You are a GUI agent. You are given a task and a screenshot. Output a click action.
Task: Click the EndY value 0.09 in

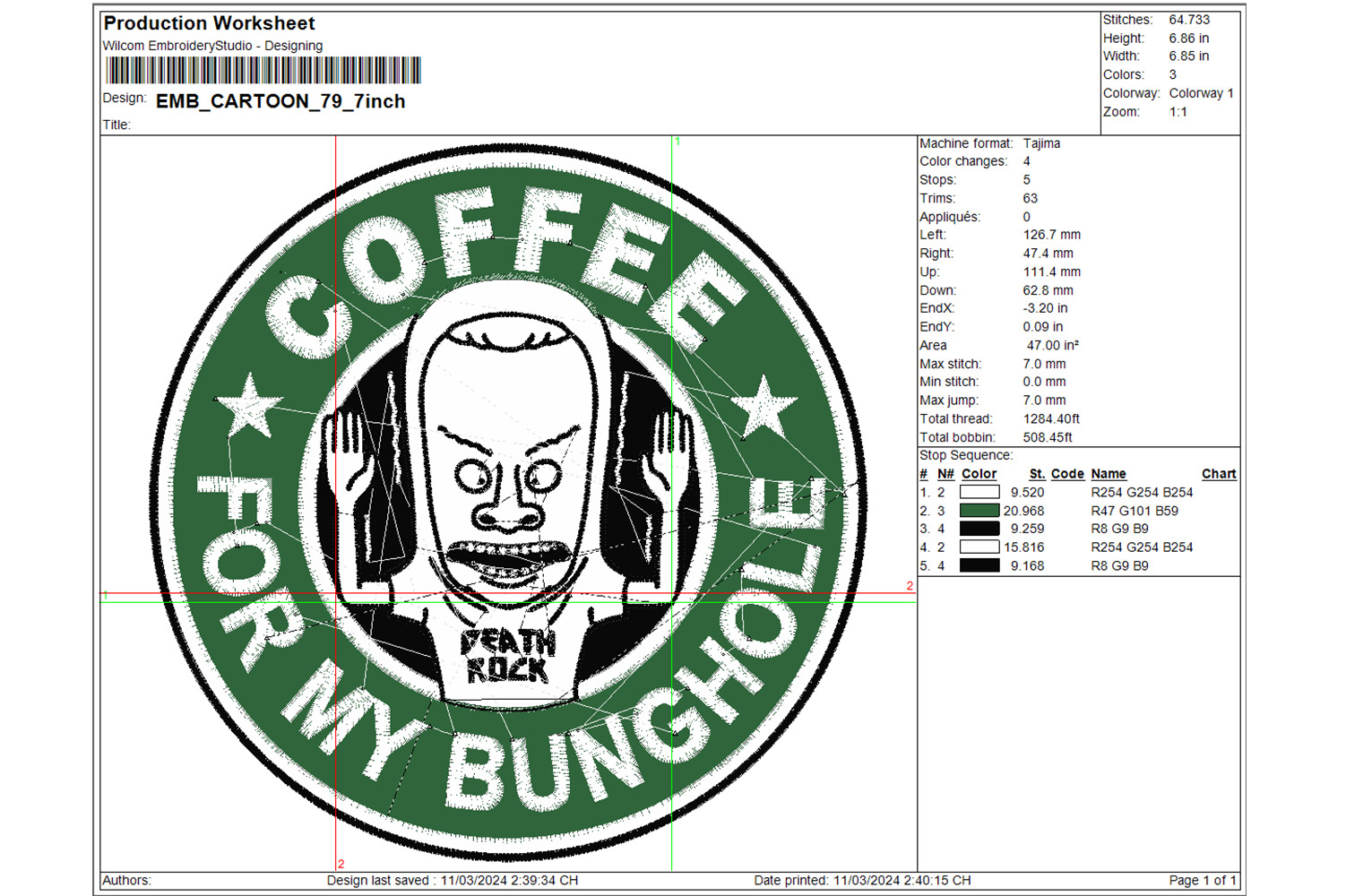(1043, 327)
